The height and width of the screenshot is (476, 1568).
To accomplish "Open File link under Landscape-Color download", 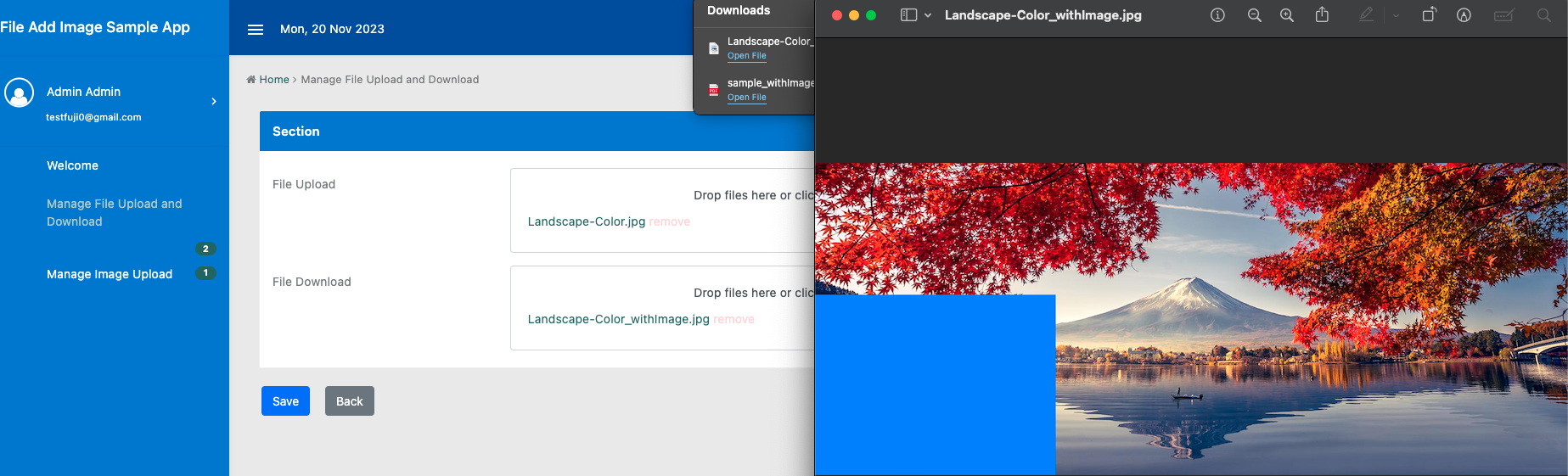I will pyautogui.click(x=747, y=56).
